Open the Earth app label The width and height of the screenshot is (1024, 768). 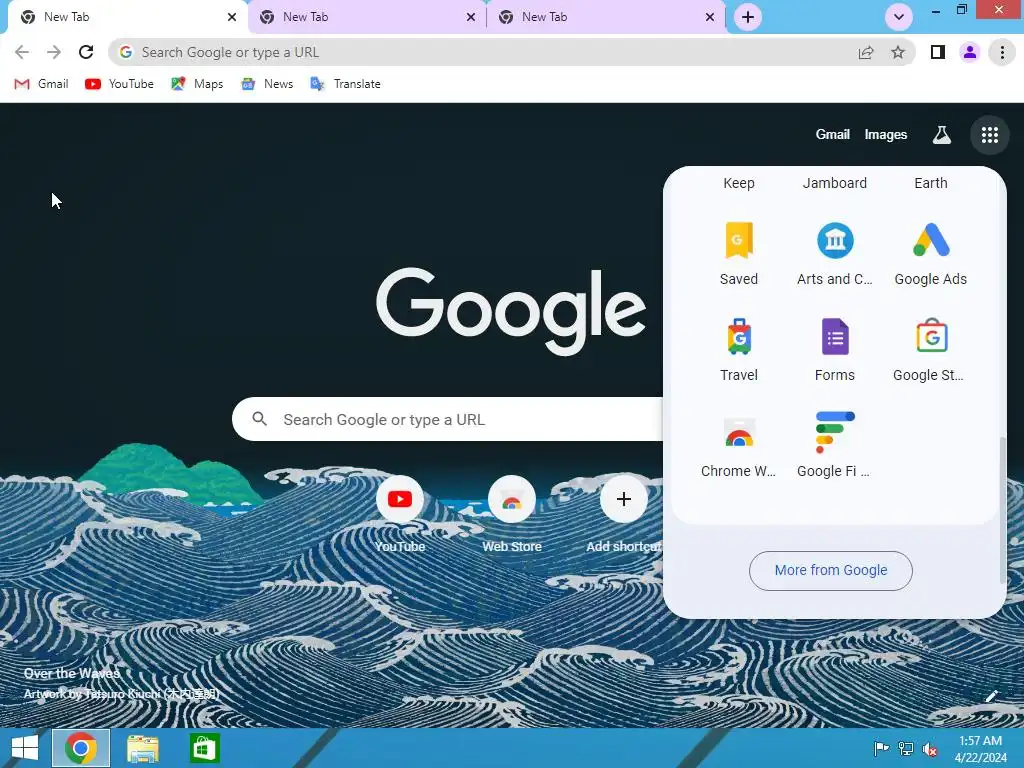[931, 183]
